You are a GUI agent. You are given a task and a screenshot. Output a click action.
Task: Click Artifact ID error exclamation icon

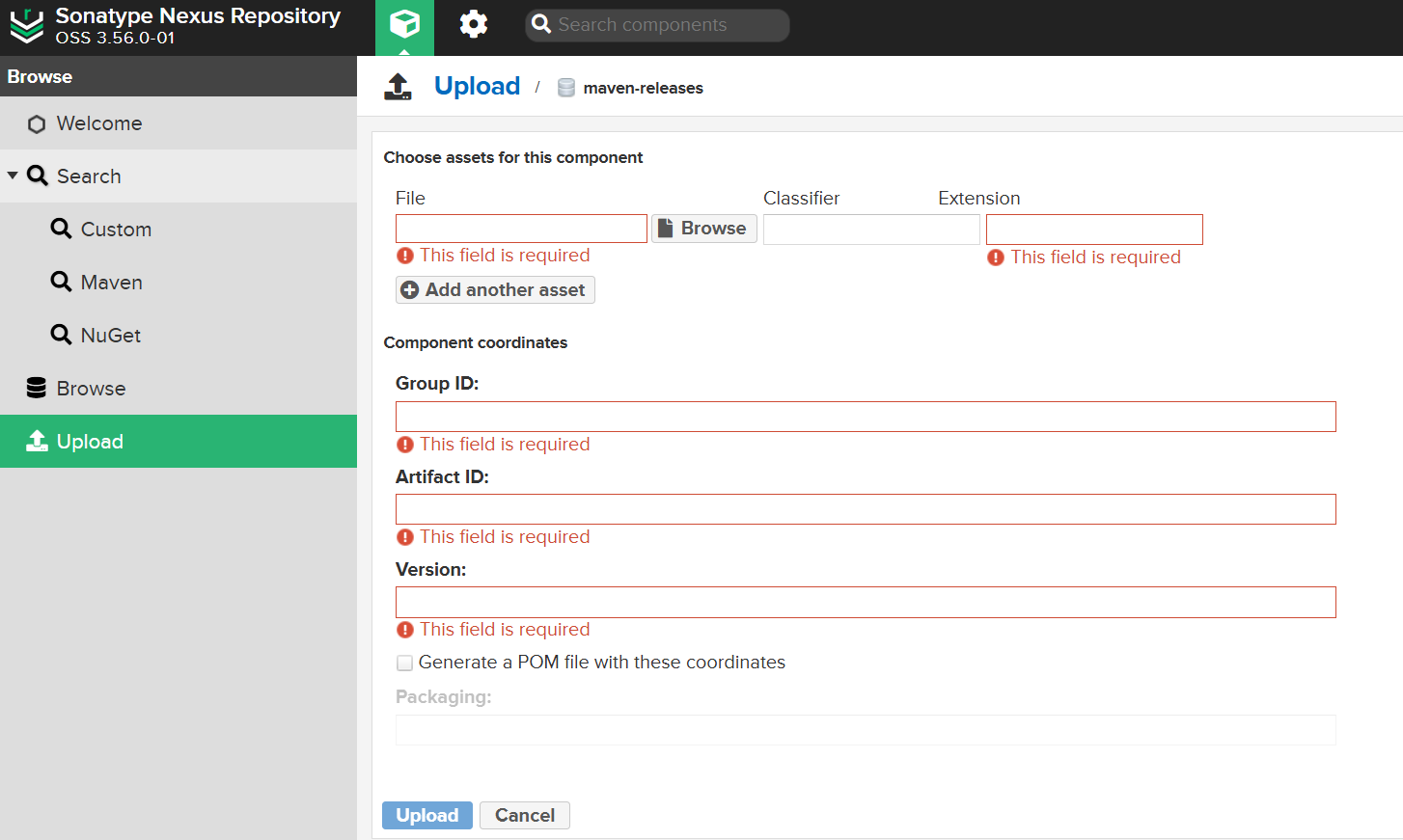pos(405,537)
